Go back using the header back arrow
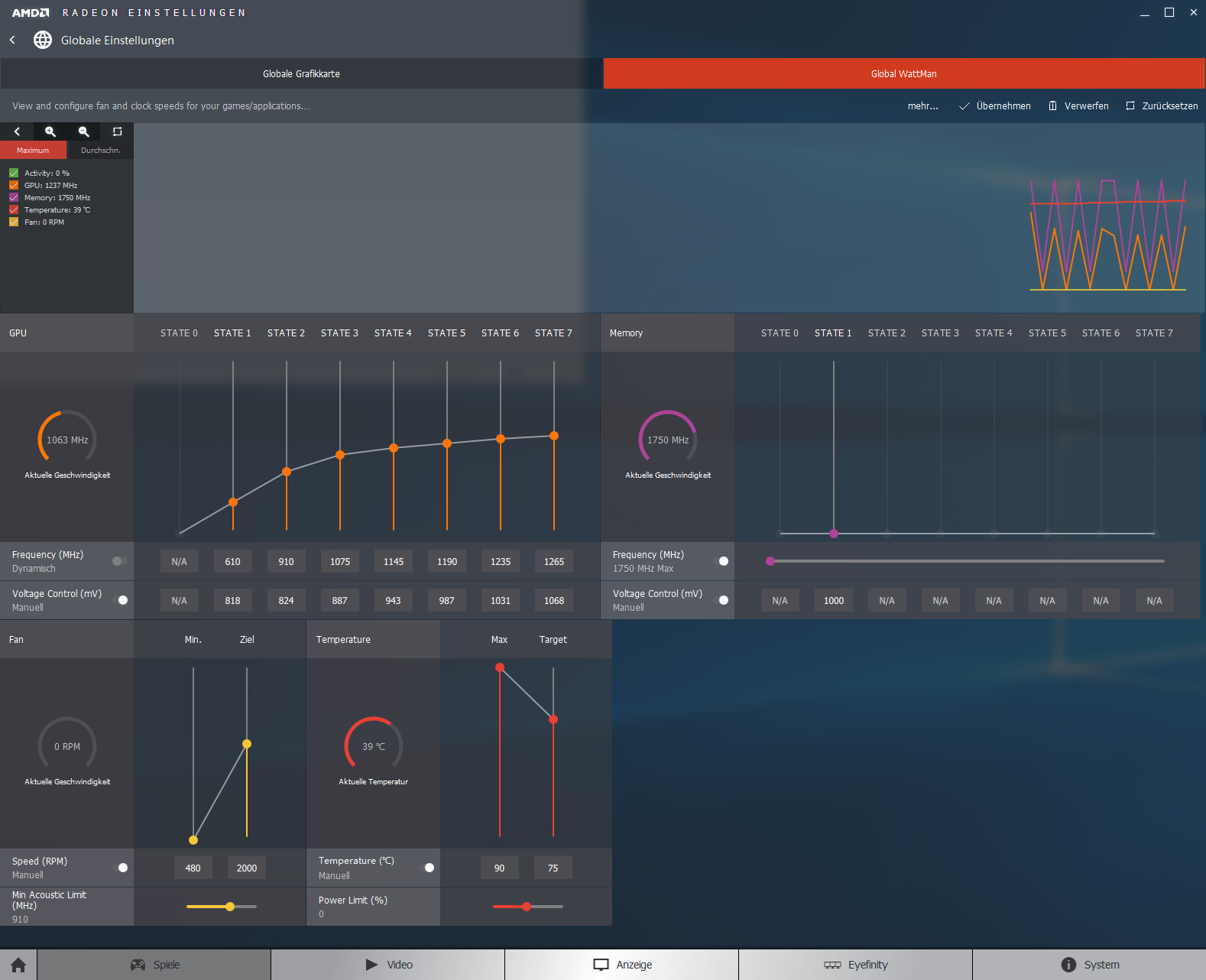Image resolution: width=1206 pixels, height=980 pixels. click(x=12, y=40)
